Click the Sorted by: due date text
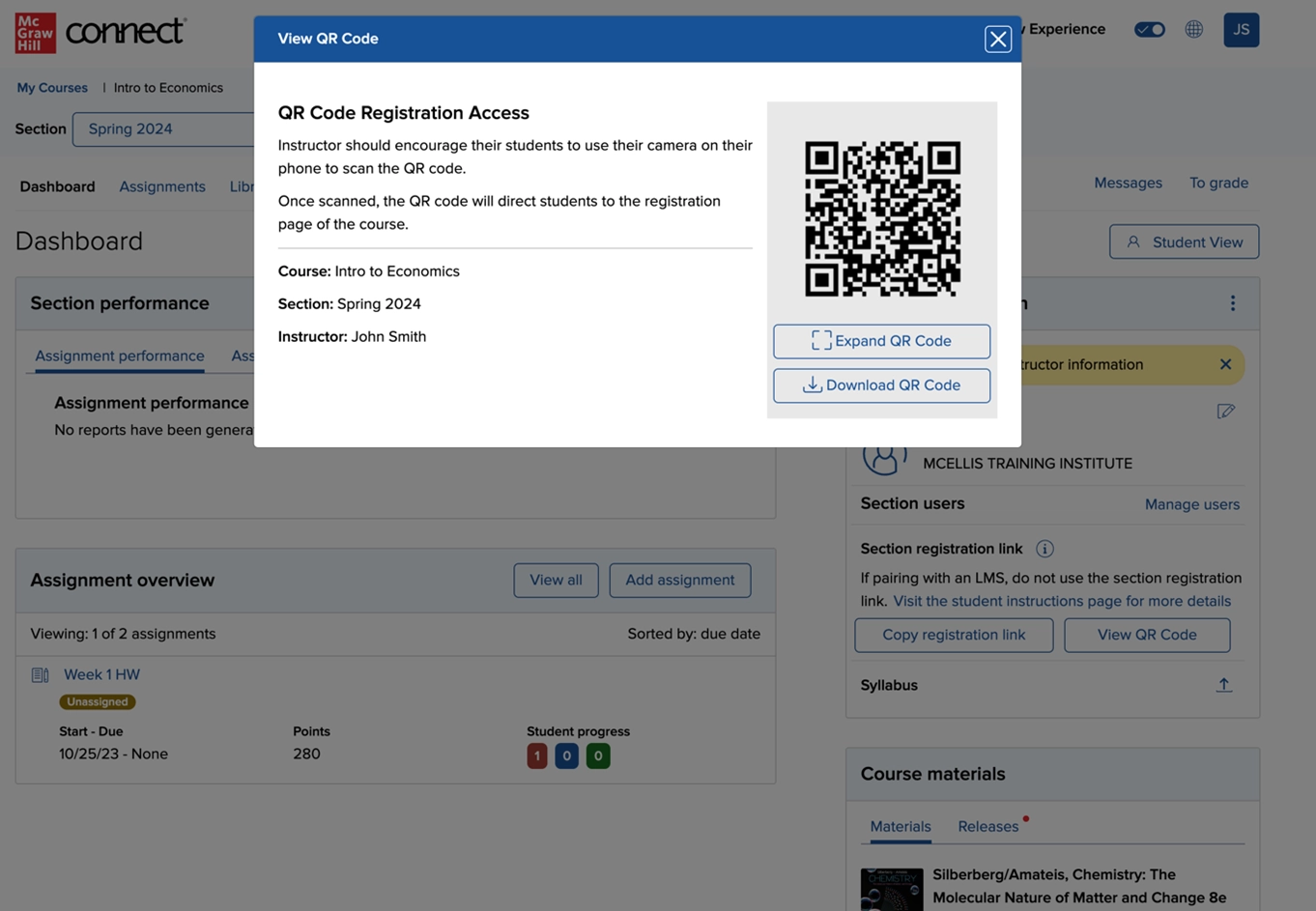This screenshot has height=911, width=1316. [694, 634]
